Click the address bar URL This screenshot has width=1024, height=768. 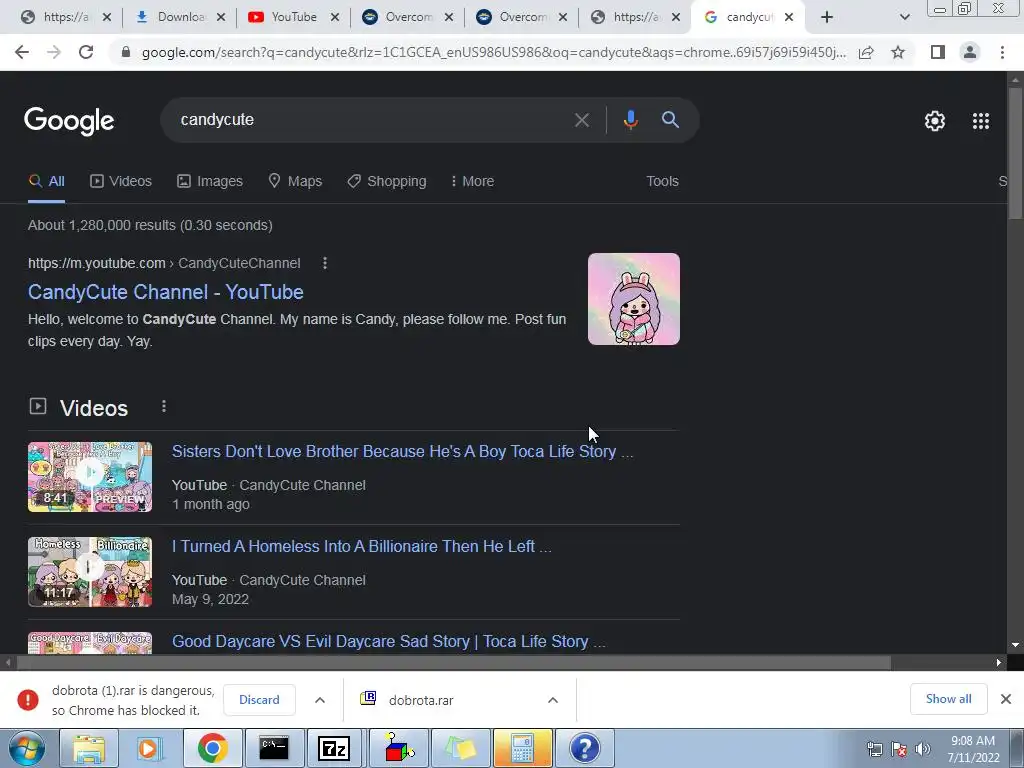[x=493, y=52]
